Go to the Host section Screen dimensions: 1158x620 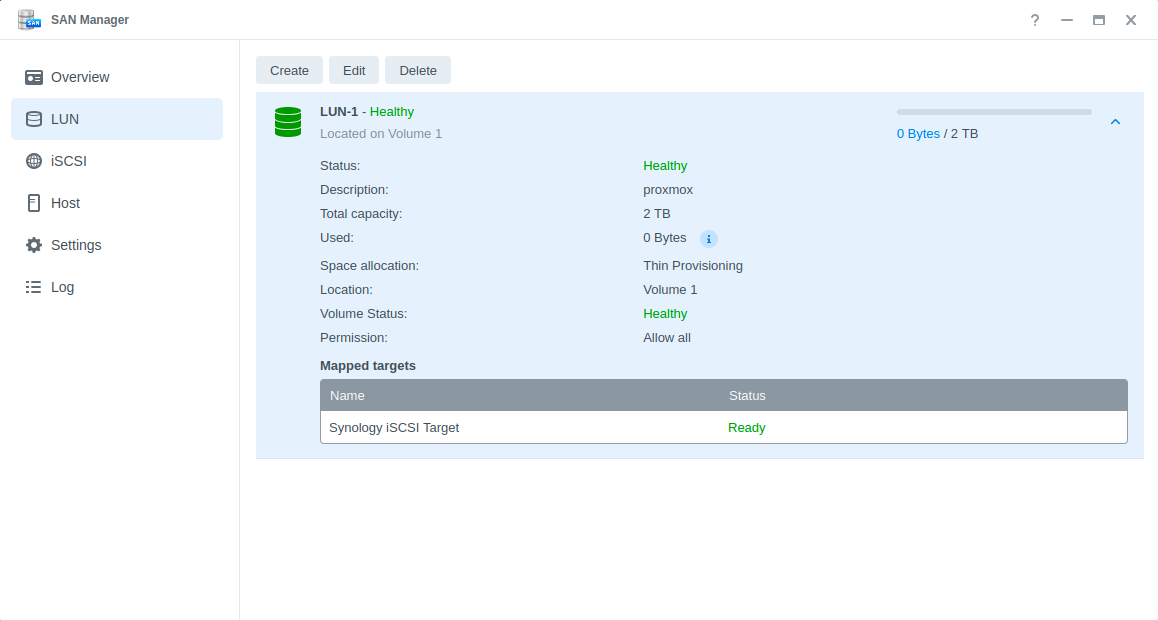coord(66,203)
